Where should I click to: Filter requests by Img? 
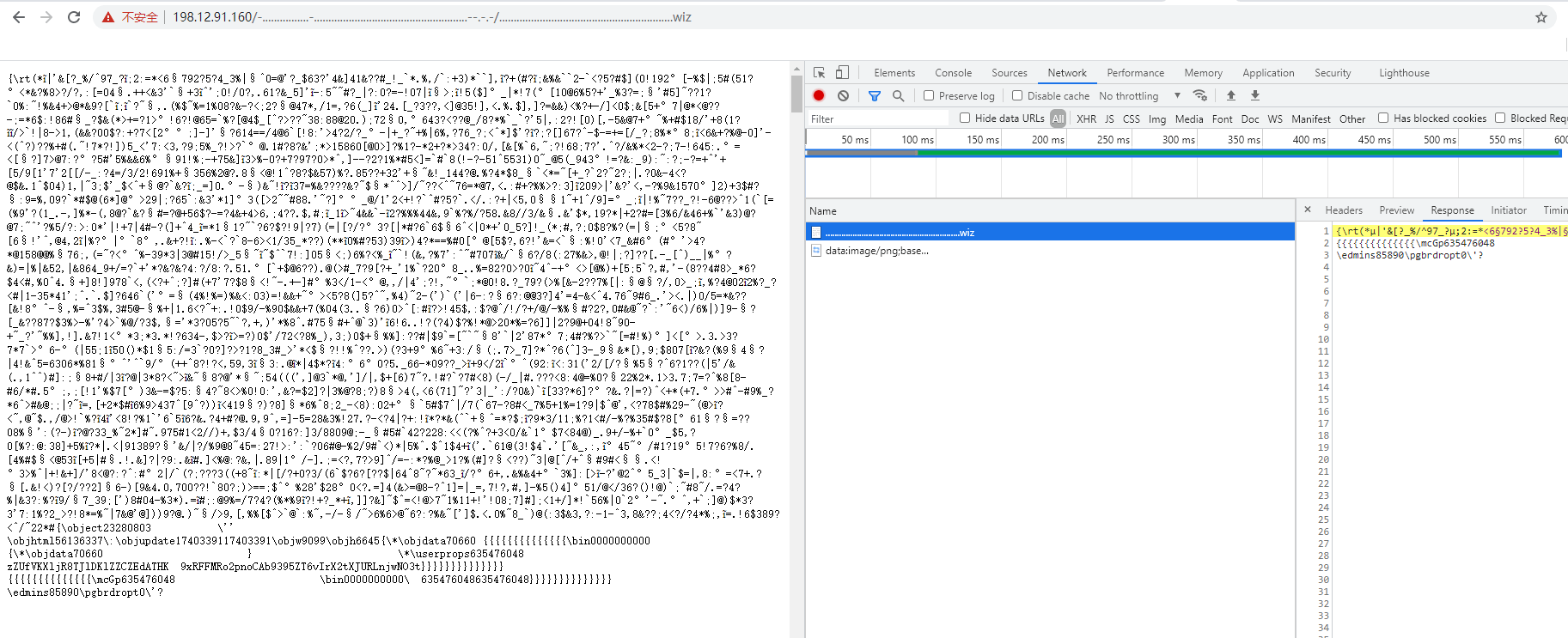coord(1157,118)
